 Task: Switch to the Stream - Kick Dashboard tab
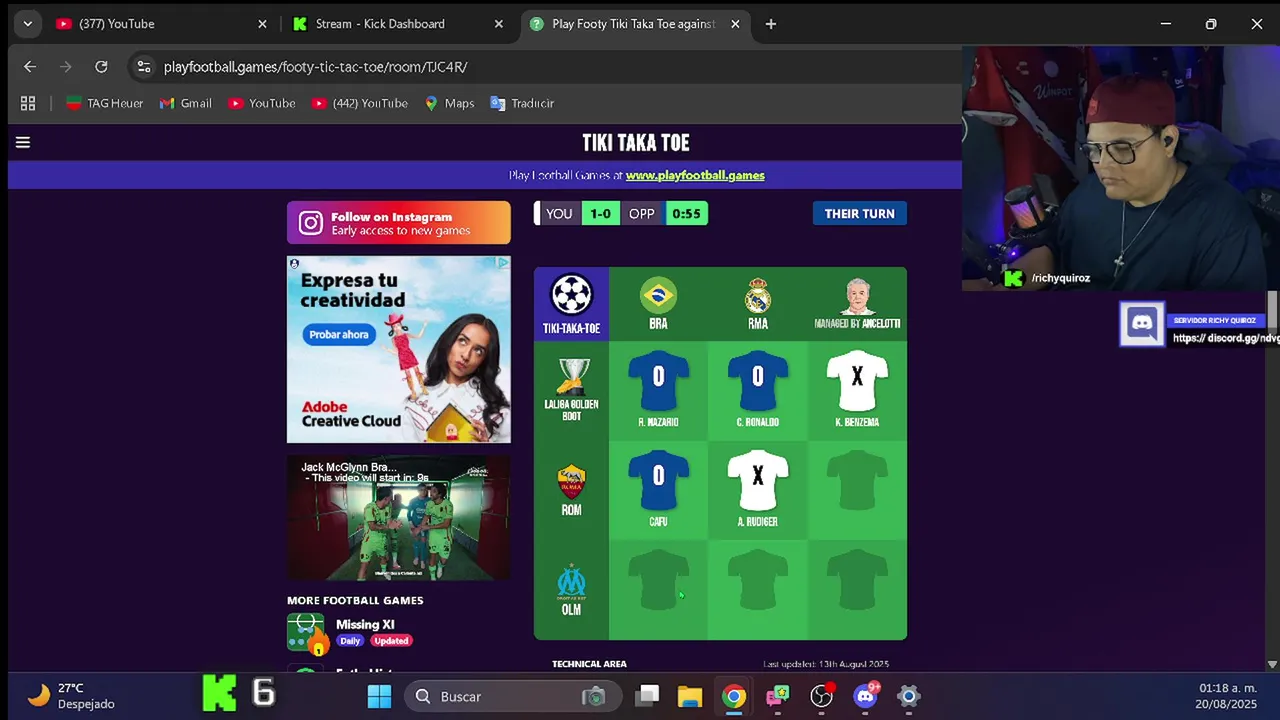(398, 24)
